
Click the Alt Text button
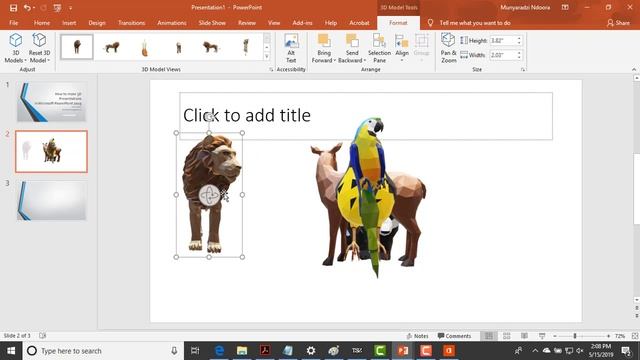click(291, 48)
